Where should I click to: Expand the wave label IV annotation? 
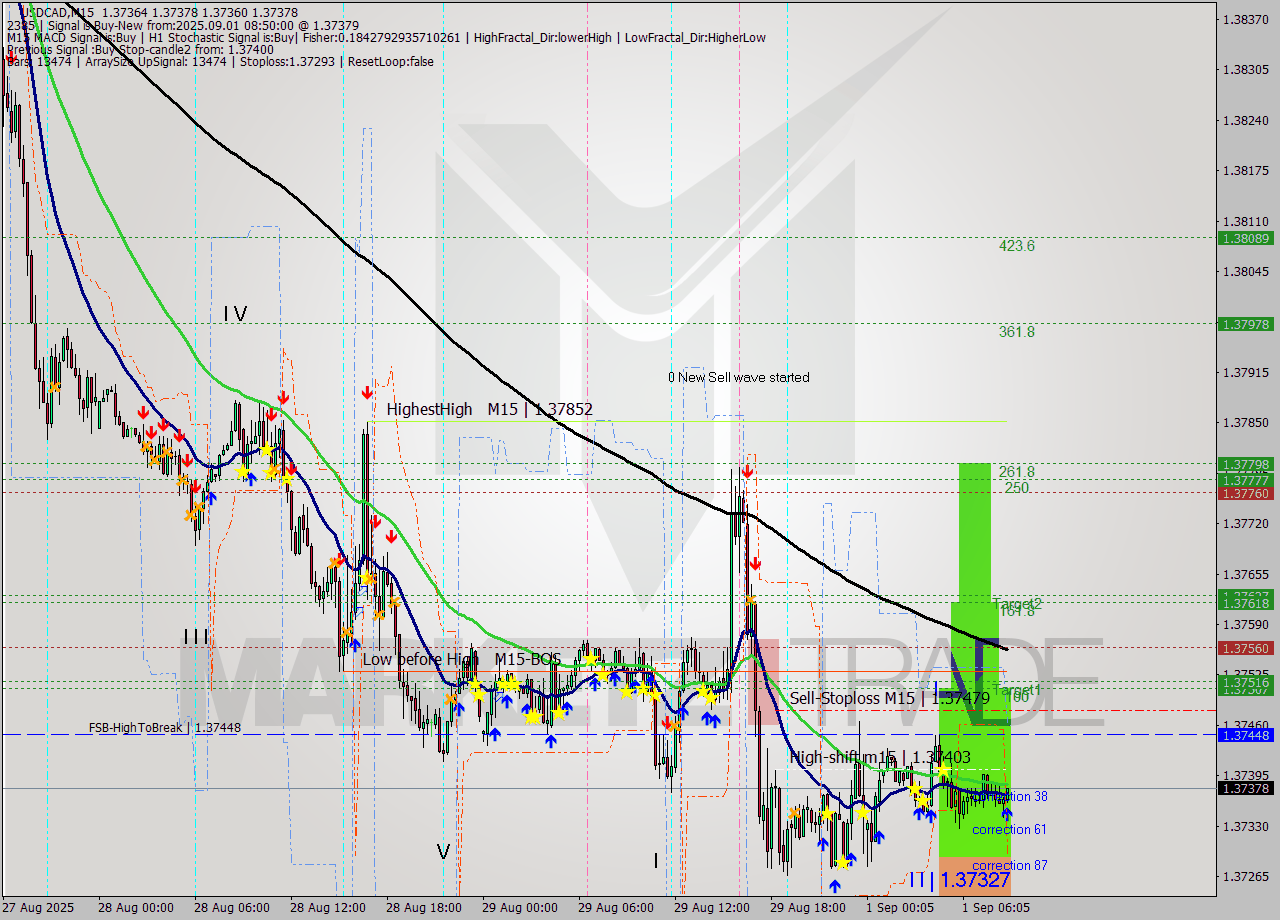click(x=236, y=315)
